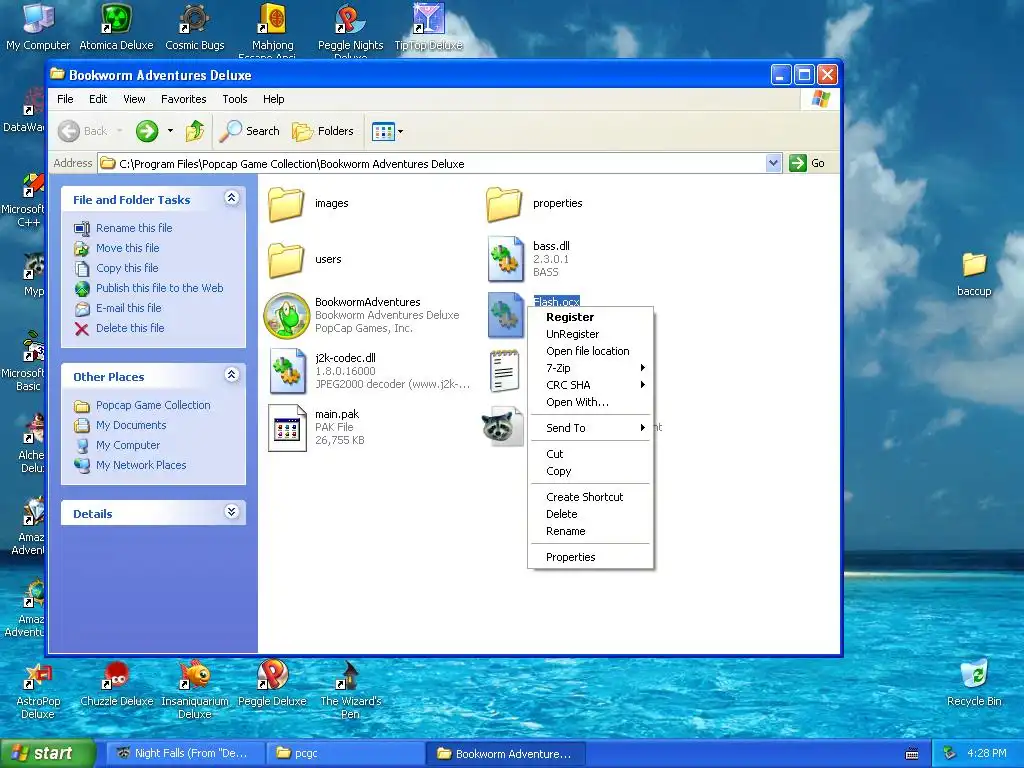Go to My Network Places
Viewport: 1024px width, 768px height.
141,465
